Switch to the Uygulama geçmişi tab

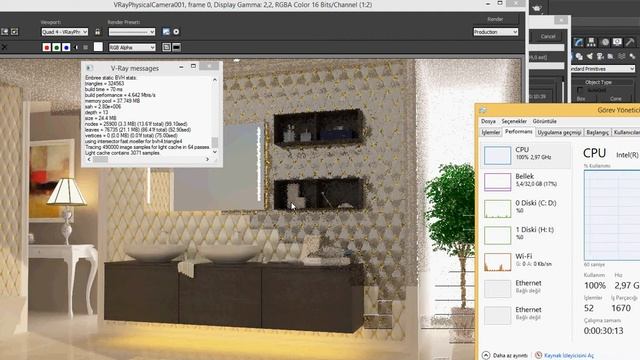point(559,132)
